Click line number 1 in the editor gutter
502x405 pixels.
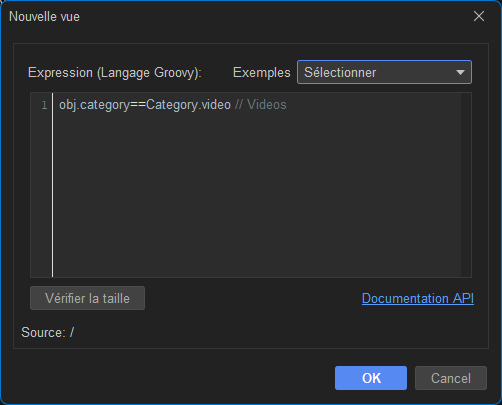coord(44,105)
